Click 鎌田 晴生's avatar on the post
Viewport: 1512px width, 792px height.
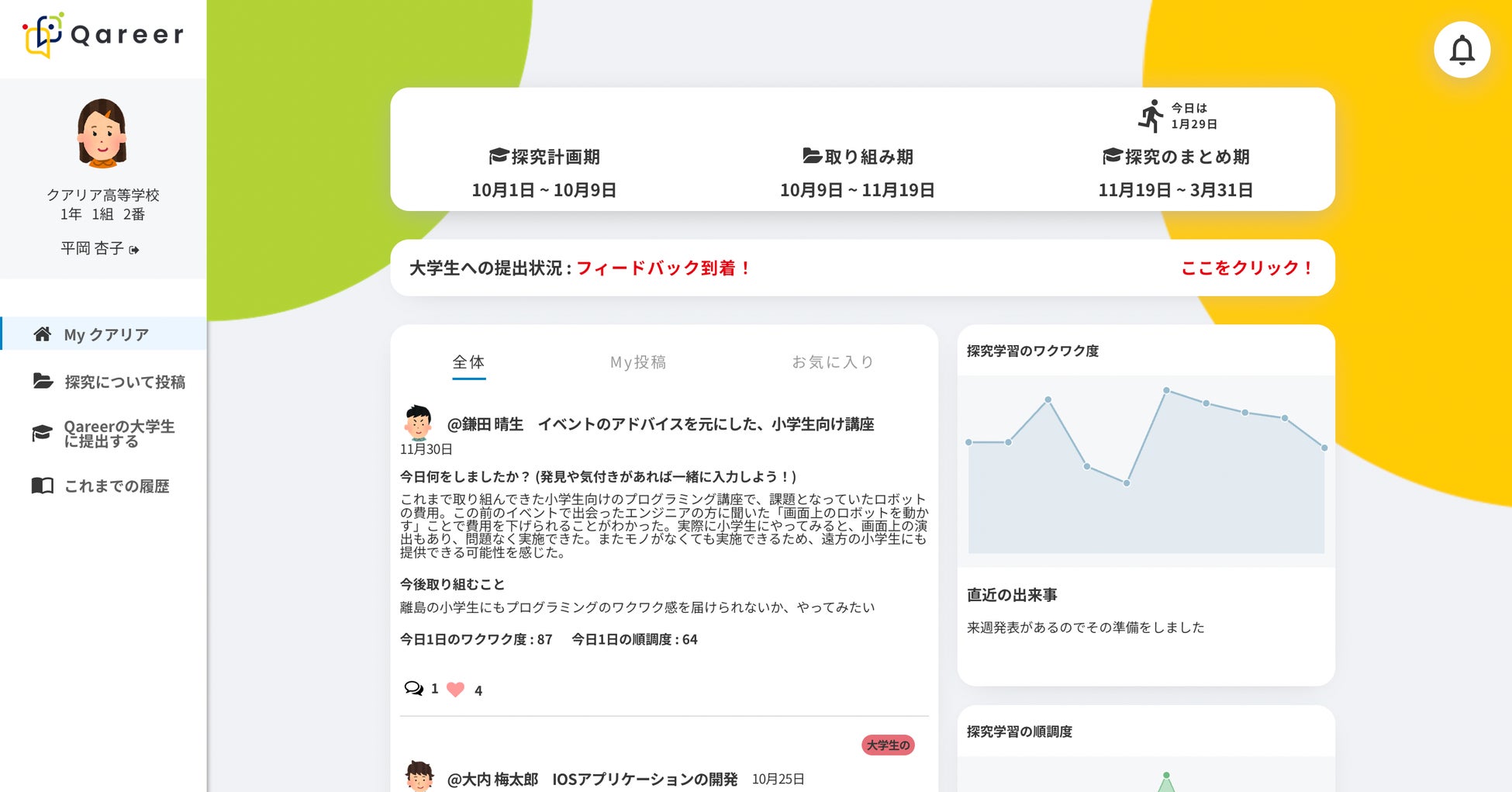(418, 423)
